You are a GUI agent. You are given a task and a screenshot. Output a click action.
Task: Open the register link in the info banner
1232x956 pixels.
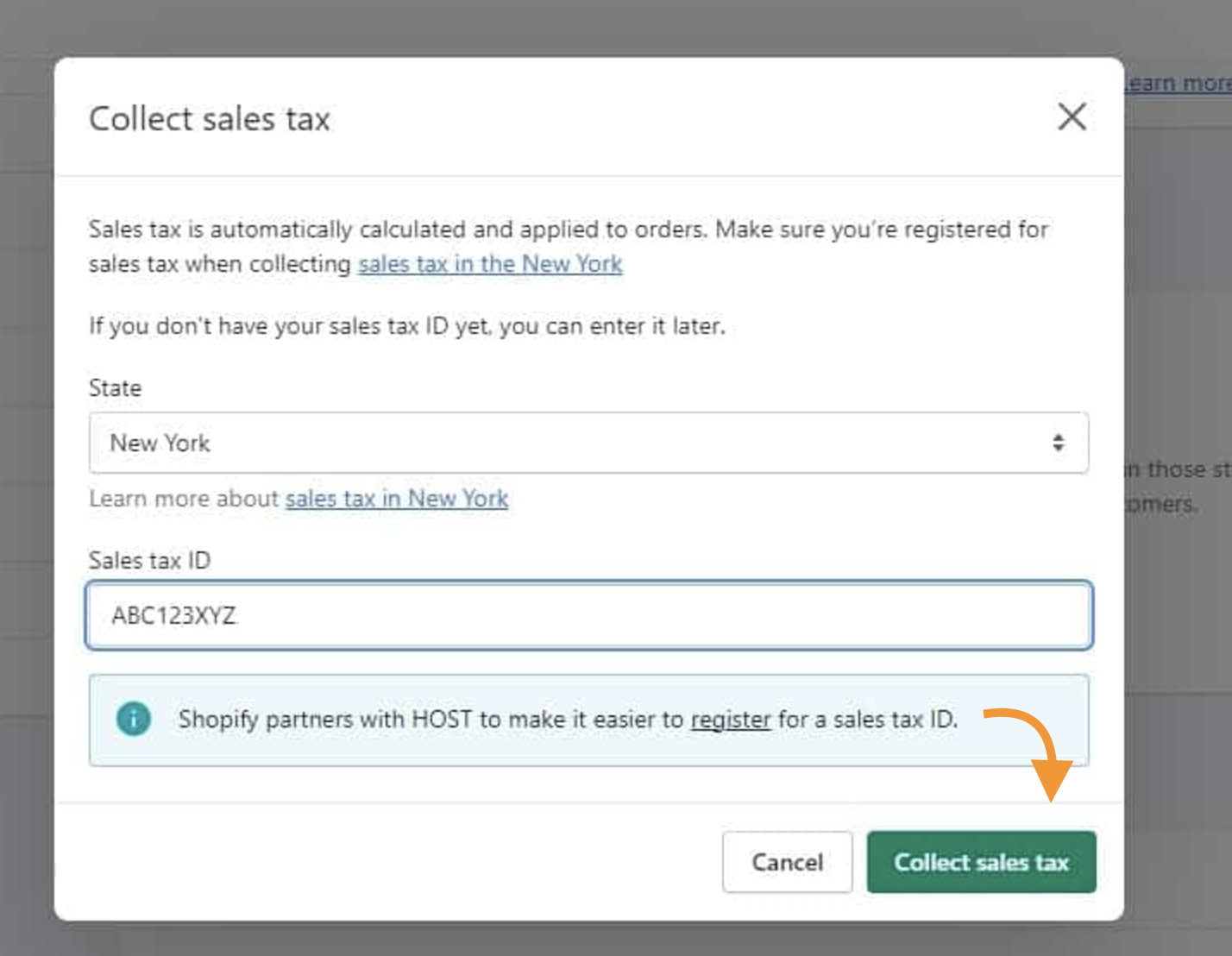click(731, 720)
